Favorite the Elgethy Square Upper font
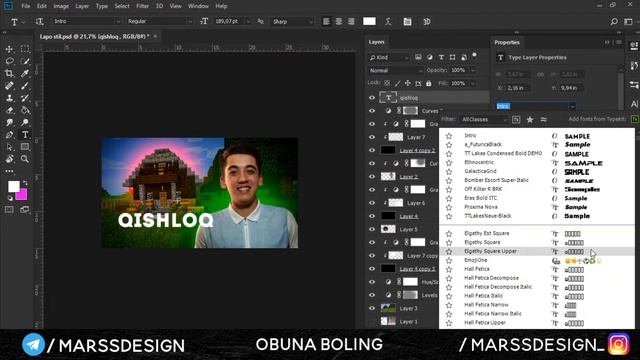This screenshot has height=360, width=640. click(449, 251)
